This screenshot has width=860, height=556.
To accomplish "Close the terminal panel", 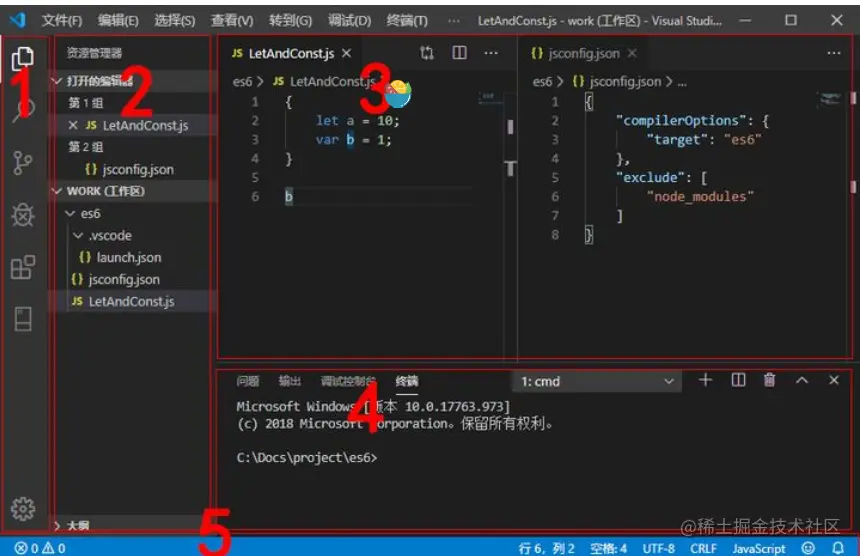I will 834,380.
